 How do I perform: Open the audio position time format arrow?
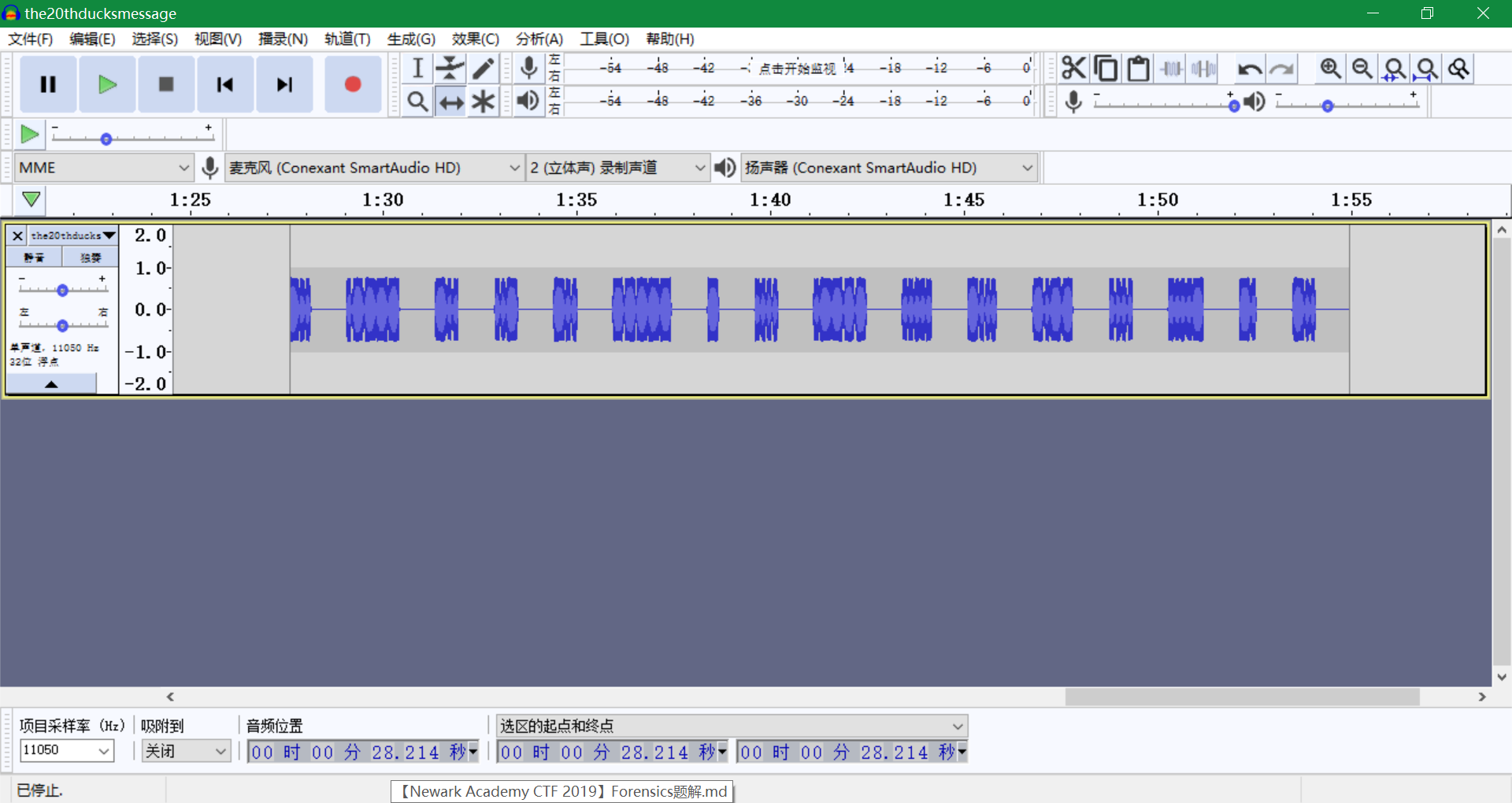coord(473,752)
